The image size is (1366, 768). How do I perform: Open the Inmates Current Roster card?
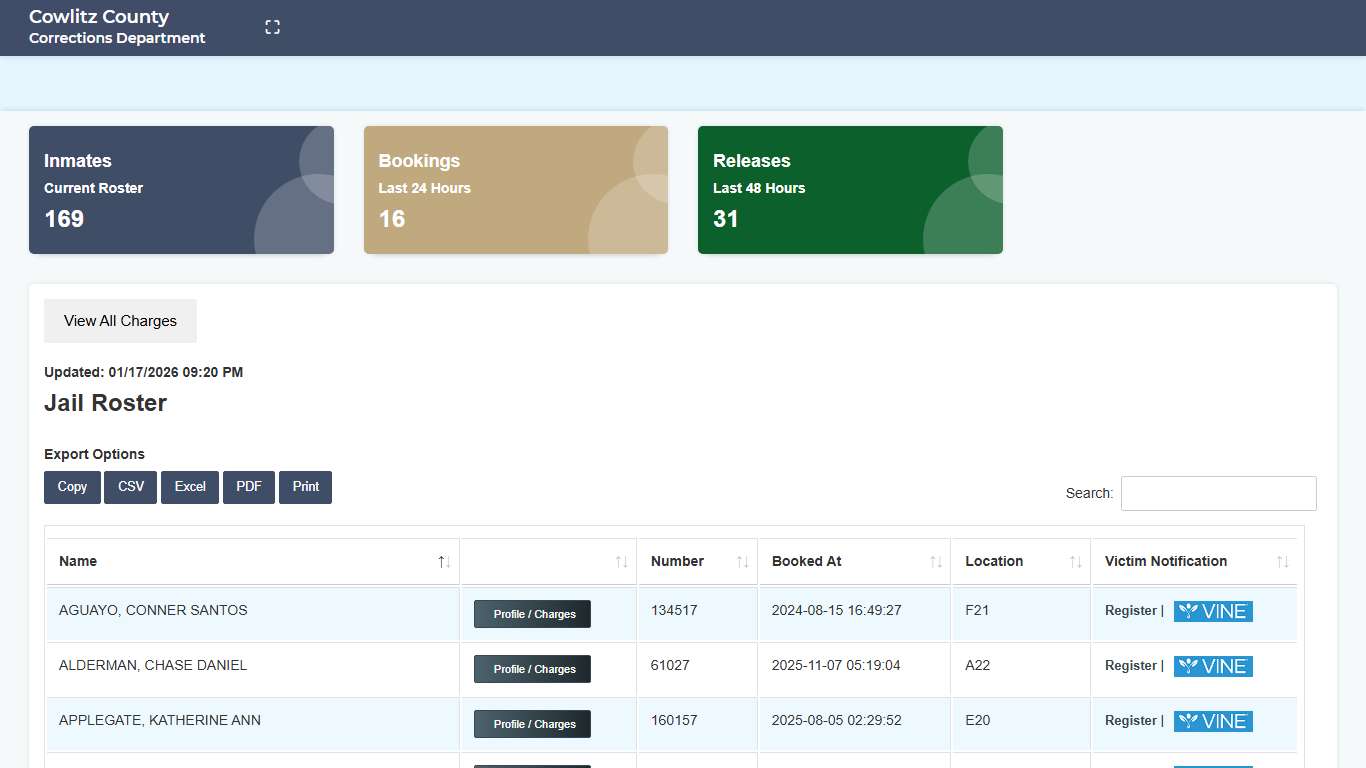pyautogui.click(x=181, y=190)
